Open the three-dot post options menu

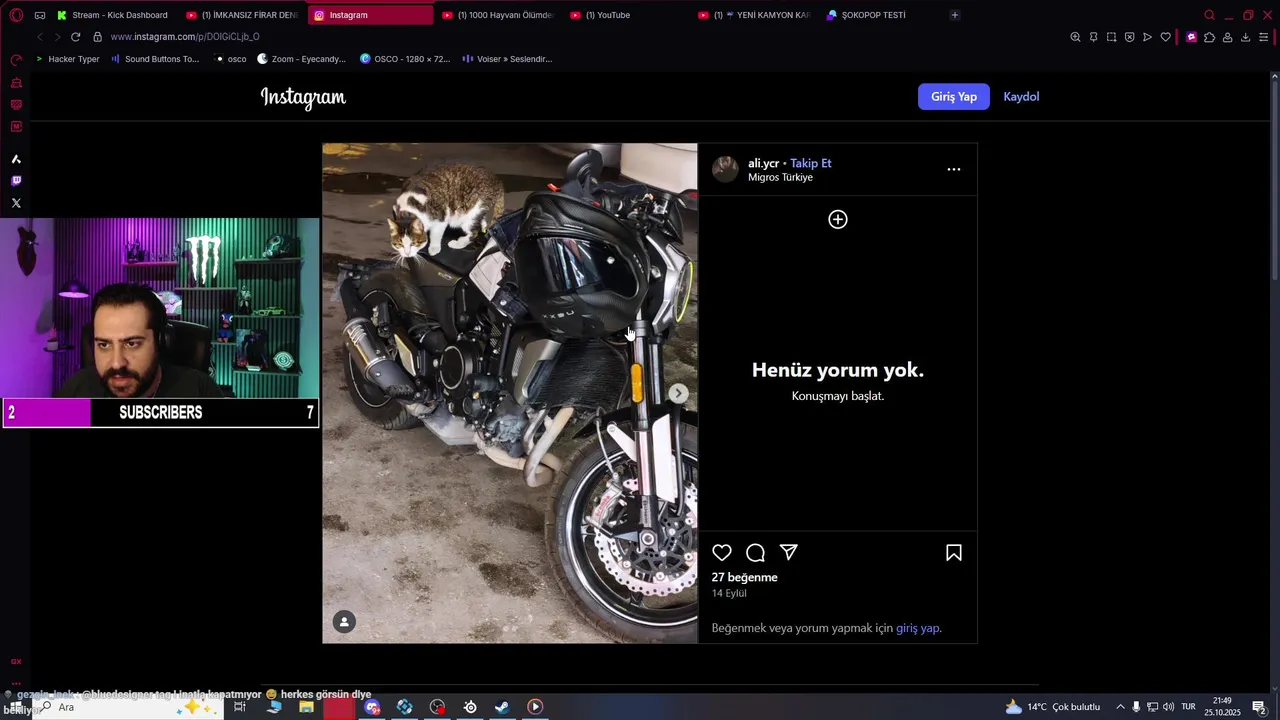coord(954,169)
